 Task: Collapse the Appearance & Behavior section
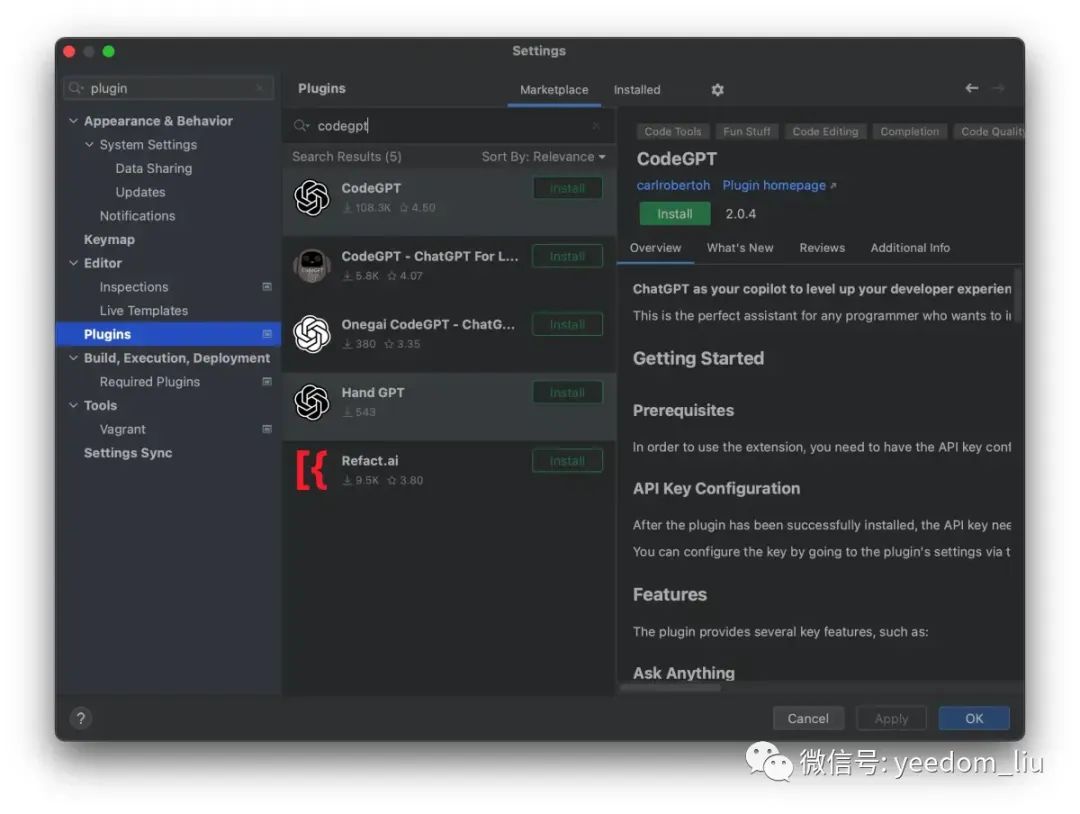74,121
